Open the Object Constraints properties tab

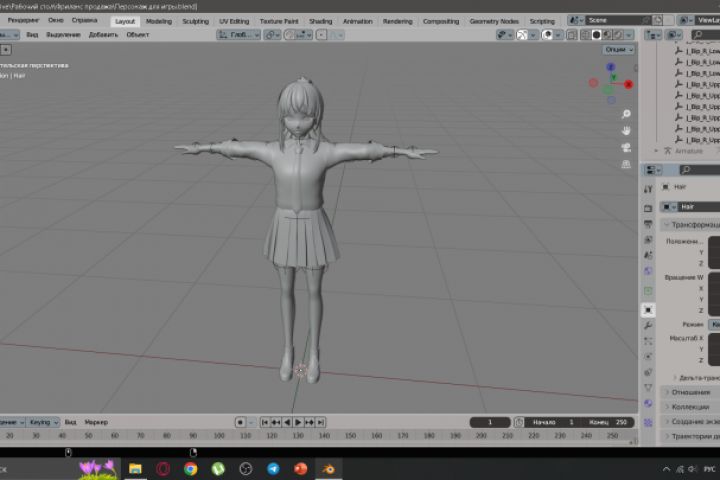[x=648, y=373]
